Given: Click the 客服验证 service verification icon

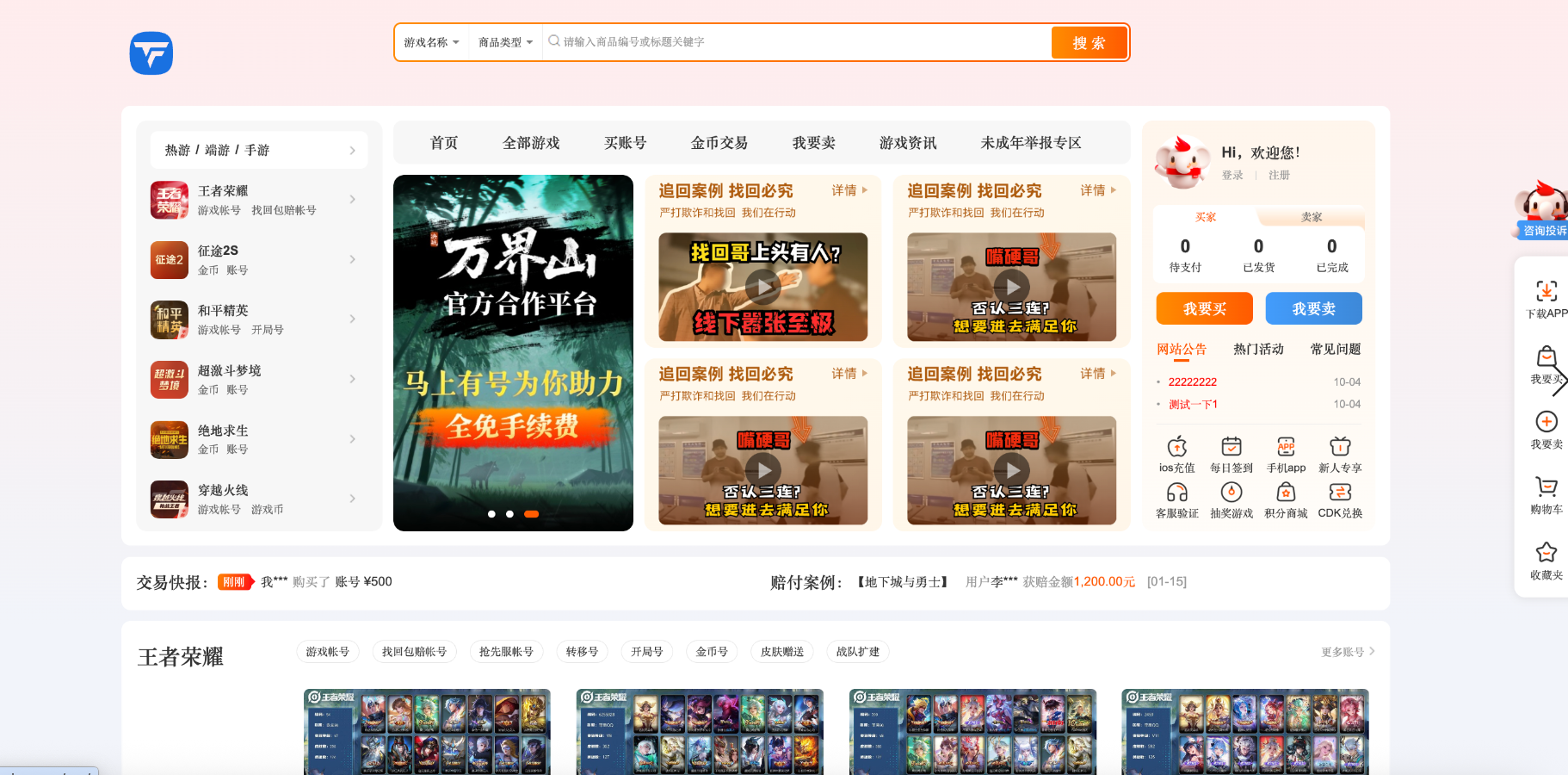Looking at the screenshot, I should [x=1177, y=499].
